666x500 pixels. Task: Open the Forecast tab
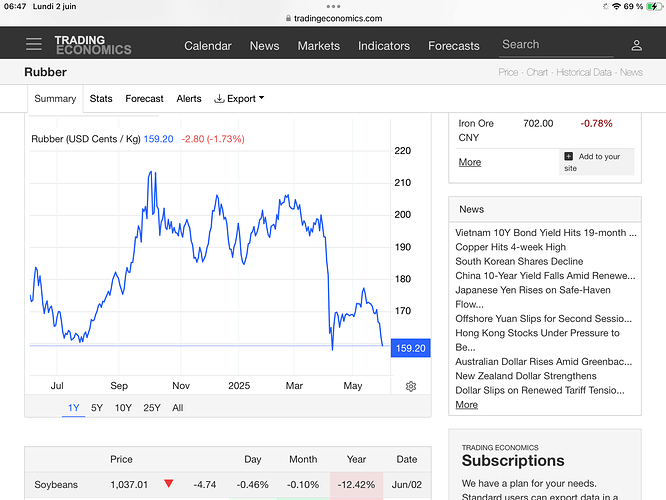(144, 99)
